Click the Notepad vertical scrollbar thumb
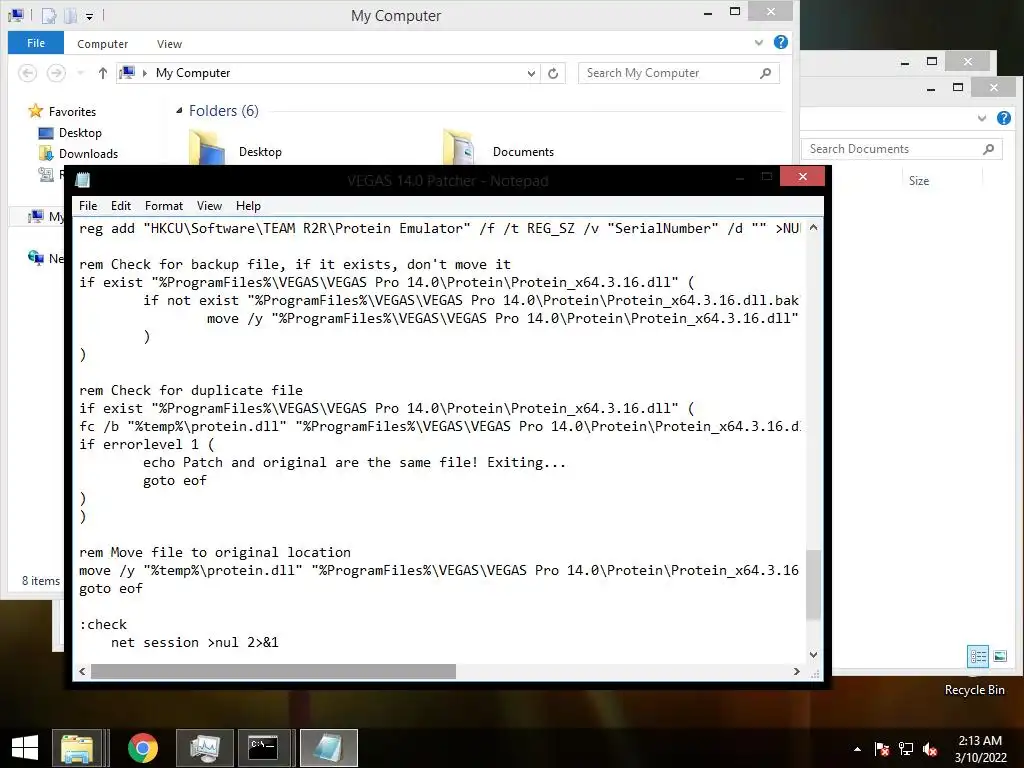This screenshot has width=1024, height=768. click(813, 584)
